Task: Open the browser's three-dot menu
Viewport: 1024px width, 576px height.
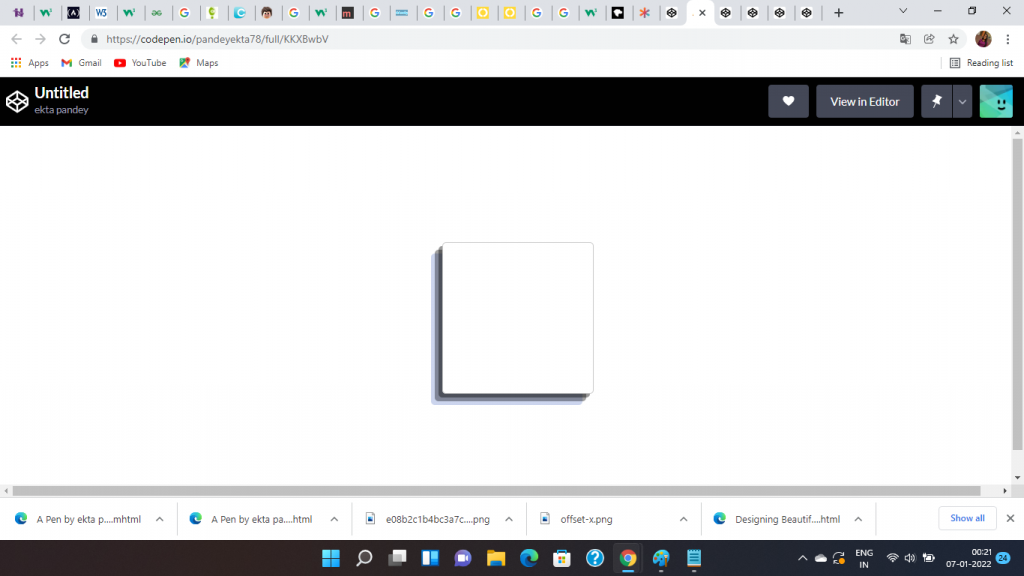Action: pos(1008,39)
